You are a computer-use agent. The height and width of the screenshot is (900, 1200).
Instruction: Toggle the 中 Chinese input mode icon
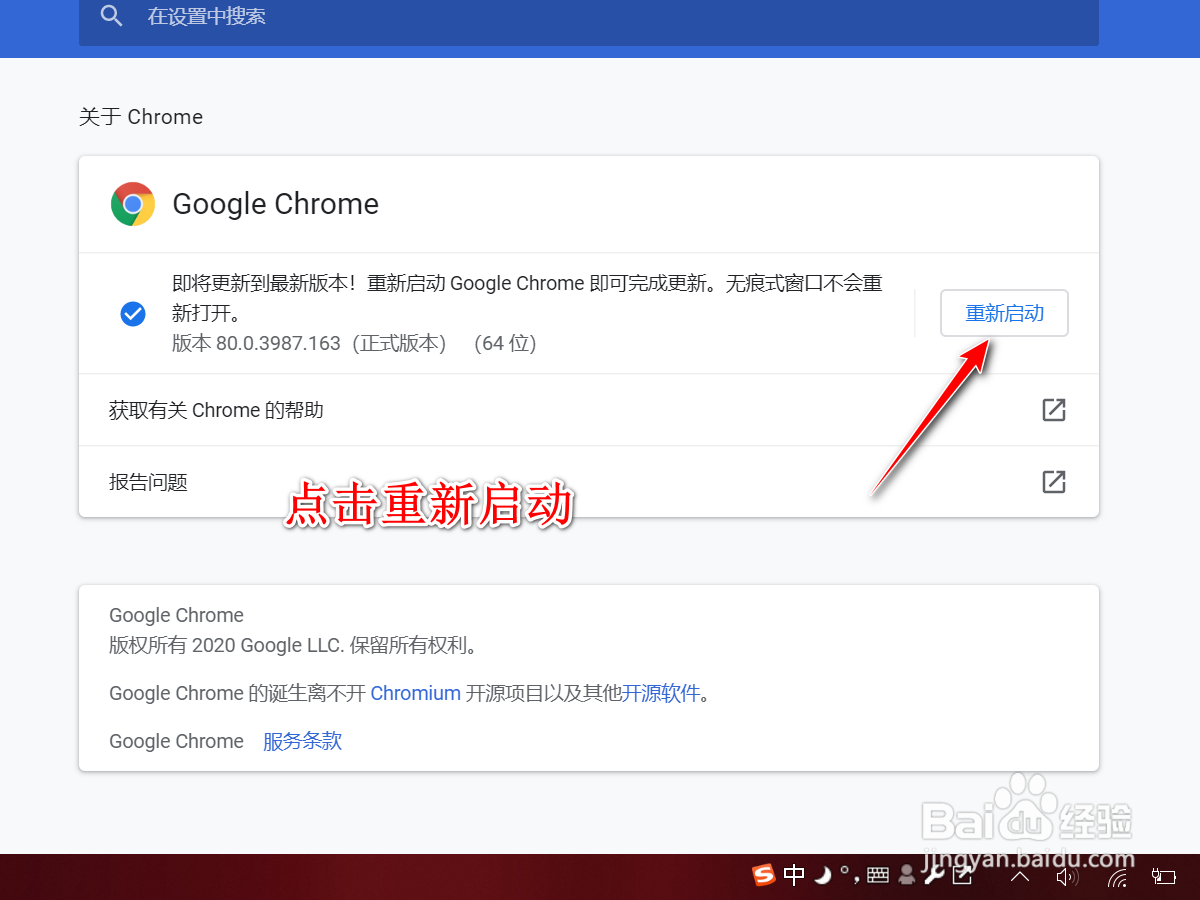pyautogui.click(x=795, y=876)
